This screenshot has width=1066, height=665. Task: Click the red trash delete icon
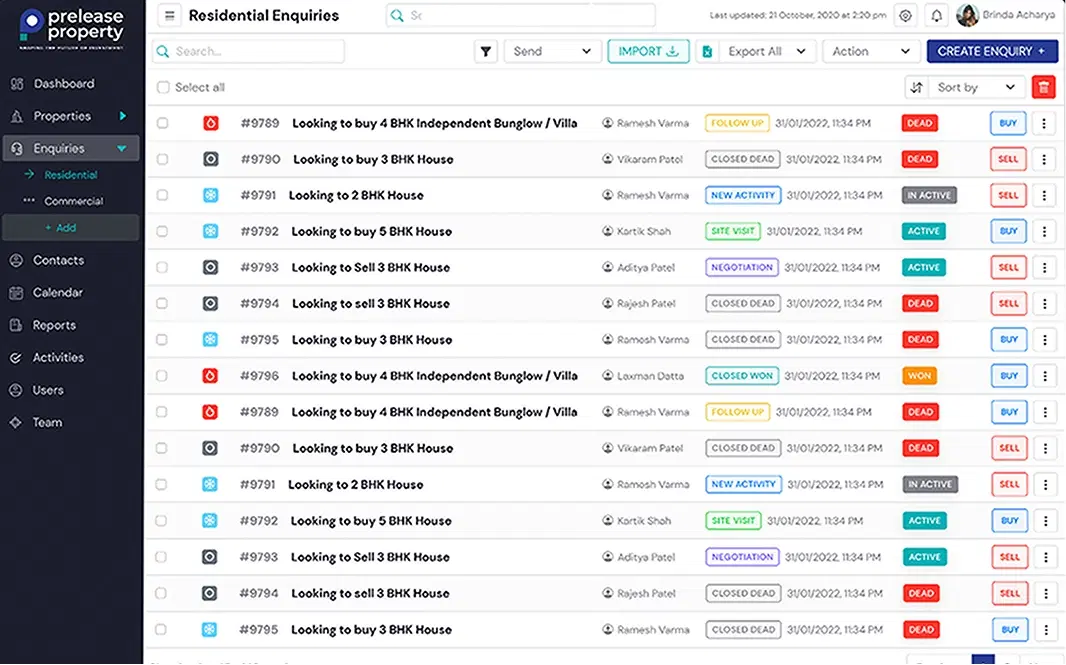pos(1044,88)
